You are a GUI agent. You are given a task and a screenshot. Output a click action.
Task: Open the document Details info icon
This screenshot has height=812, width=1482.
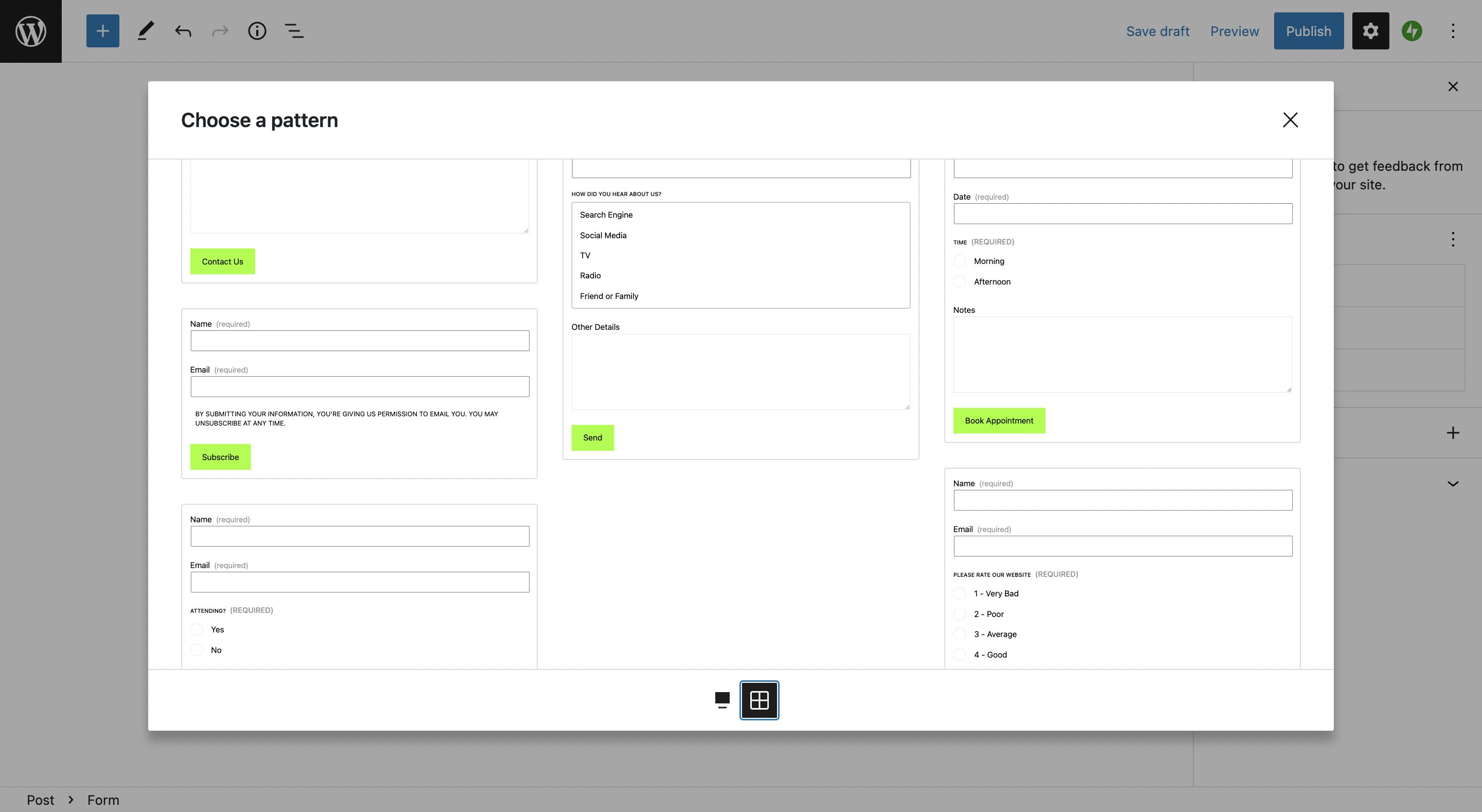pyautogui.click(x=257, y=31)
